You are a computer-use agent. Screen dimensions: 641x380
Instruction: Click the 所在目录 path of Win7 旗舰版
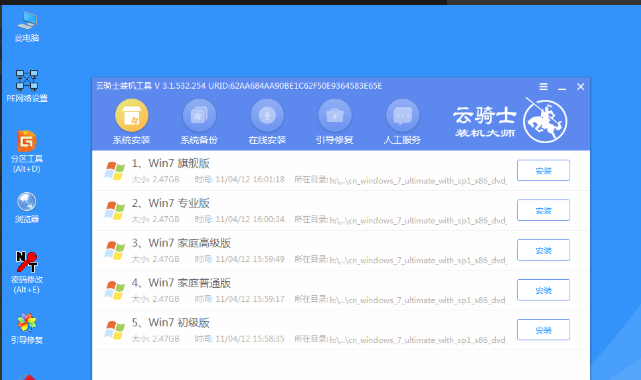401,180
